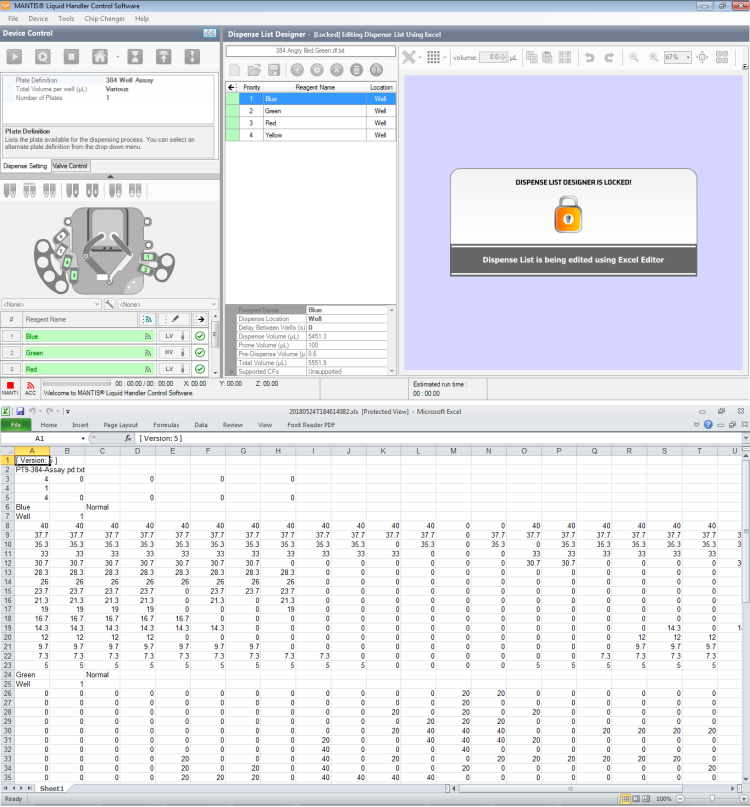
Task: Toggle the green check for Blue reagent
Action: (x=200, y=337)
